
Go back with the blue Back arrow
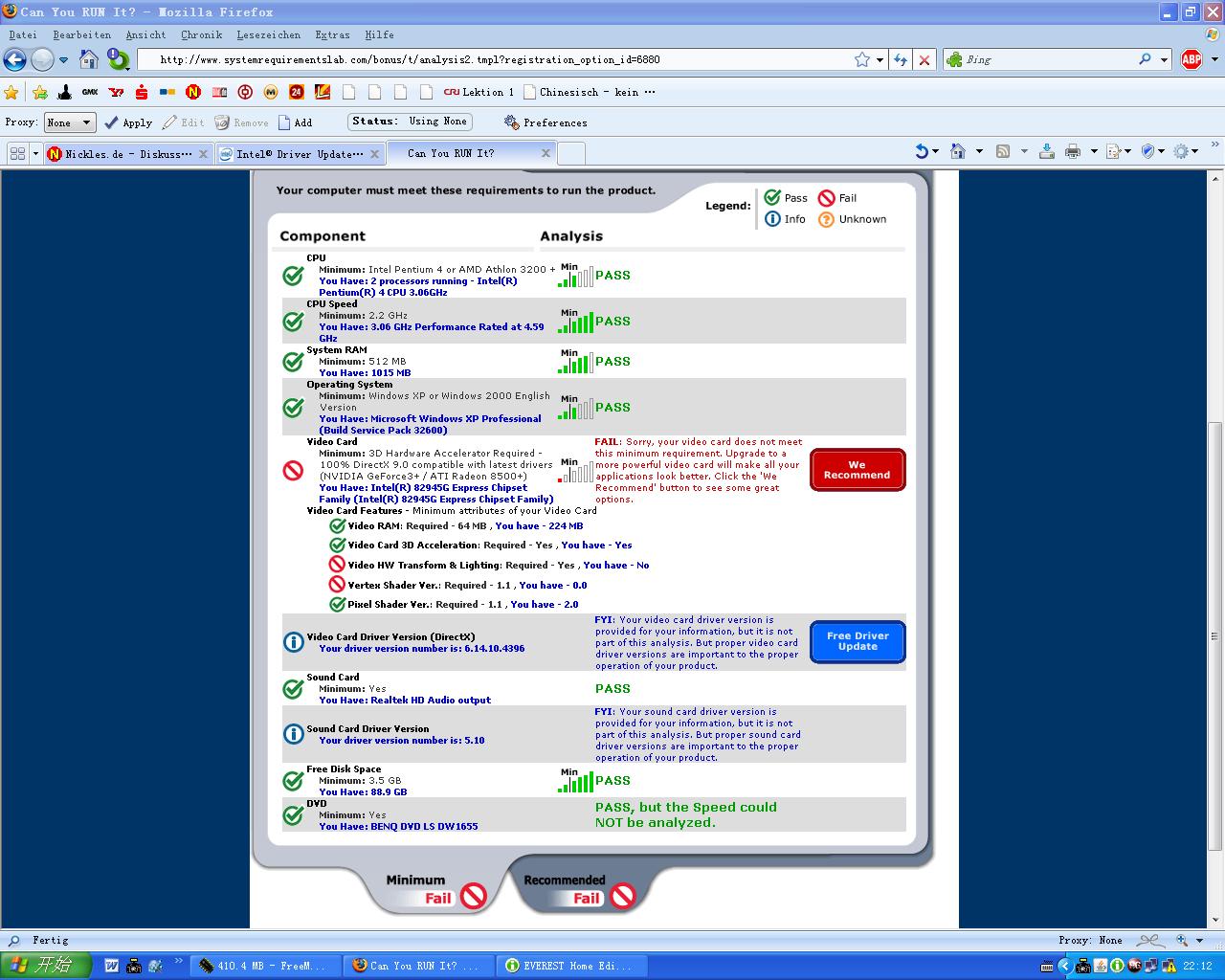point(14,59)
